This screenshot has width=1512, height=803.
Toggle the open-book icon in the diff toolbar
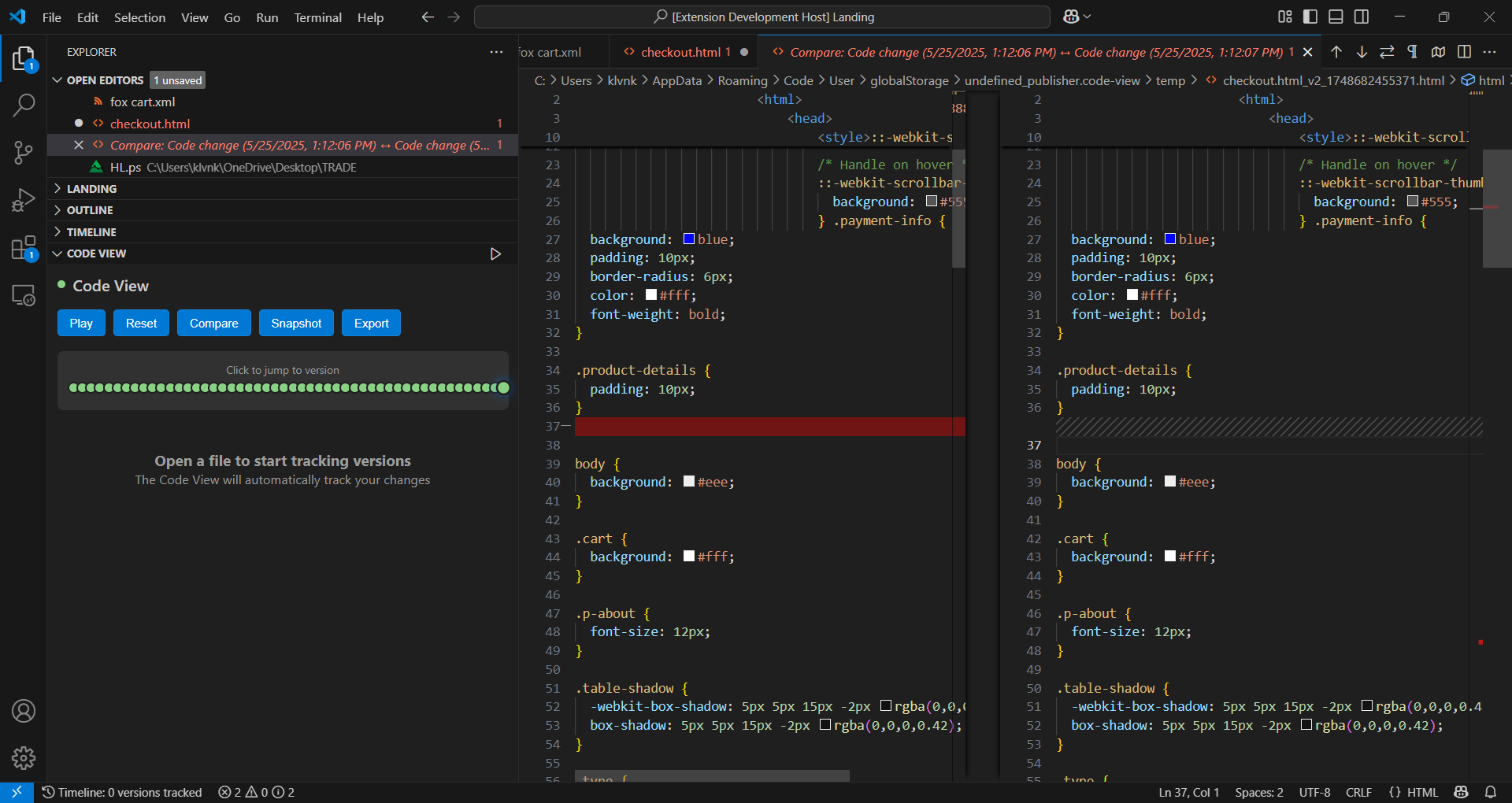coord(1438,52)
